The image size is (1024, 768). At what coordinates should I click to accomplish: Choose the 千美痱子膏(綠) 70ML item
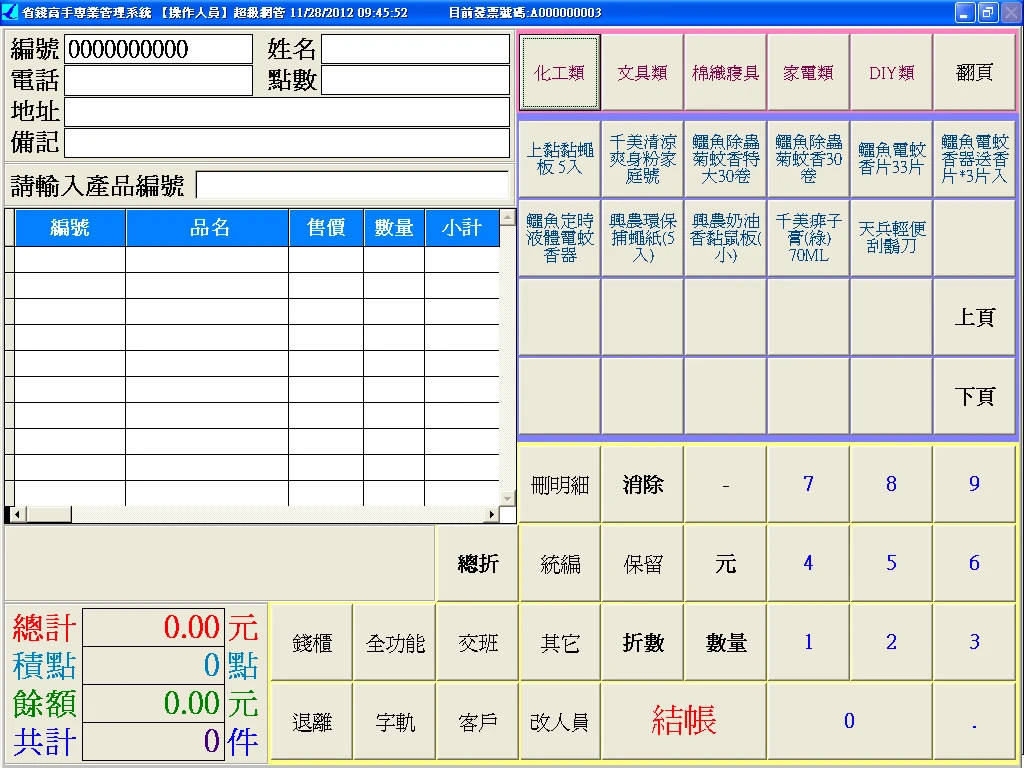[807, 236]
